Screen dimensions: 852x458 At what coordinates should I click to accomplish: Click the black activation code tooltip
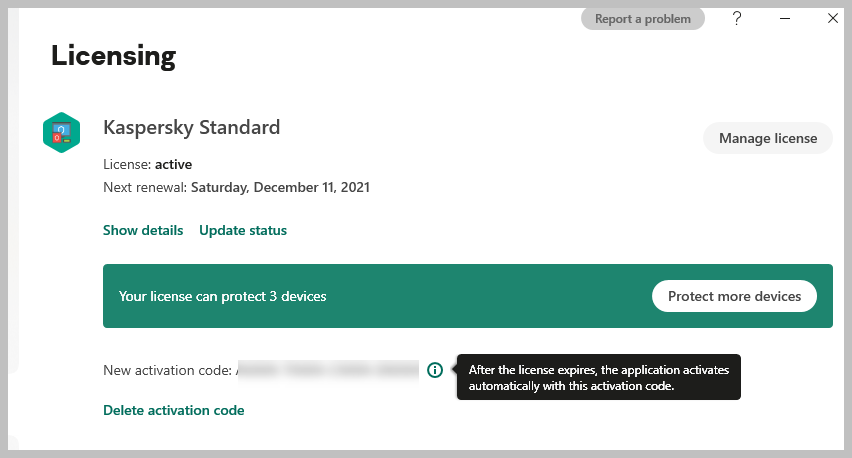599,377
